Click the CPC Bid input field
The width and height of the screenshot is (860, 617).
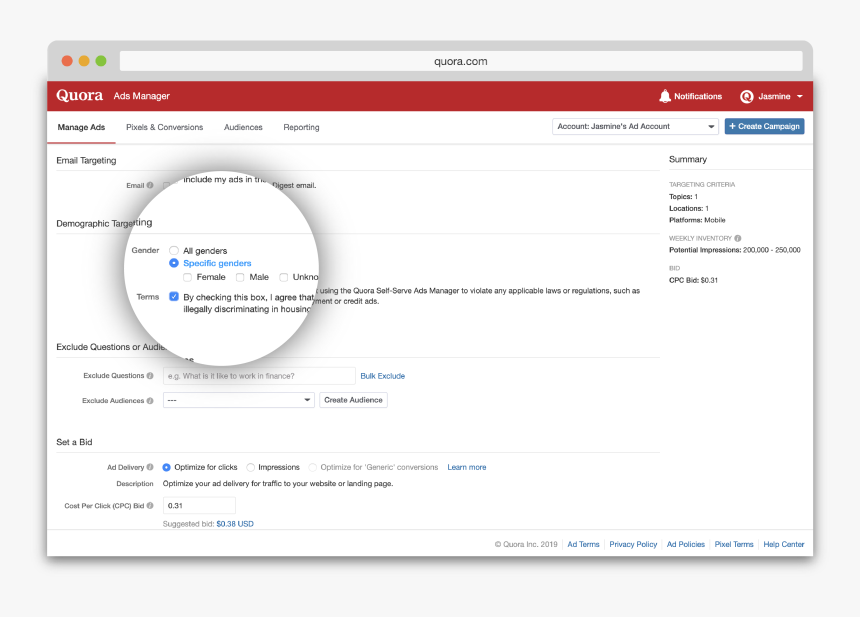pos(199,506)
